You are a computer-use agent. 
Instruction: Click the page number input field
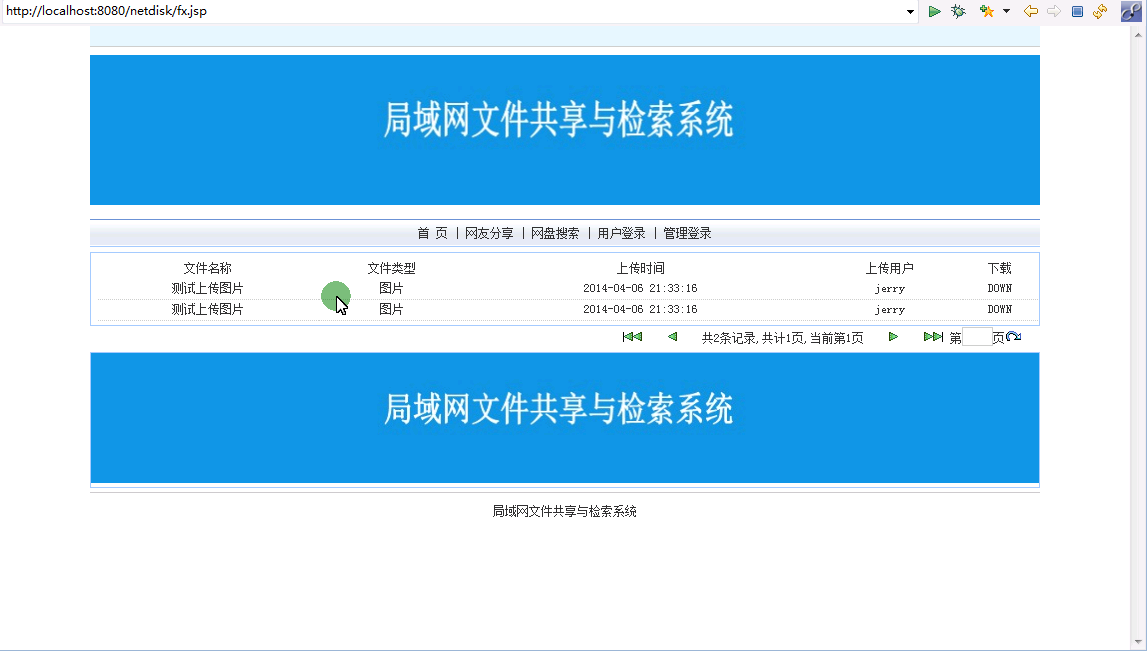coord(977,337)
